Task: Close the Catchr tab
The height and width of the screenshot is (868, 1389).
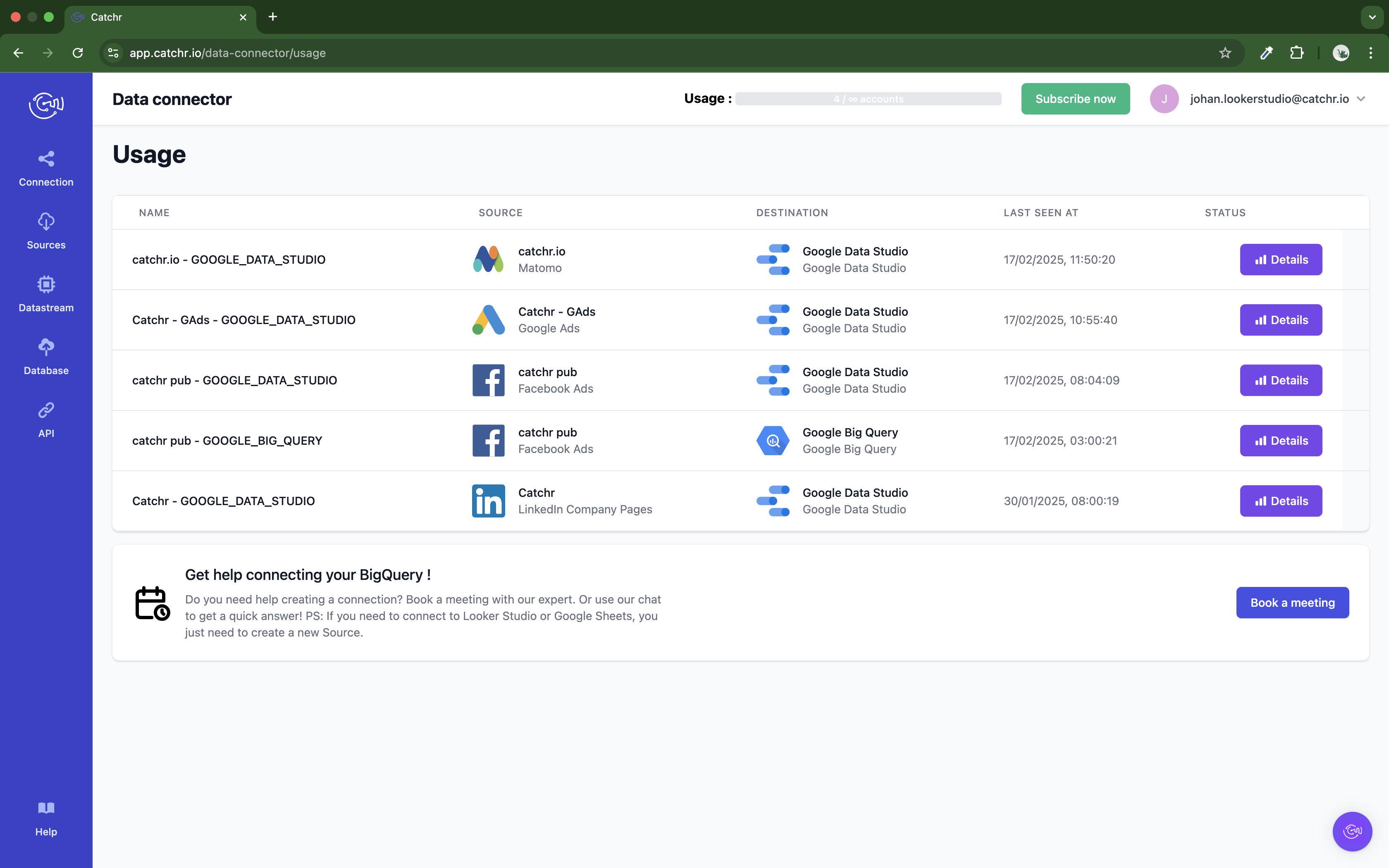Action: [243, 17]
